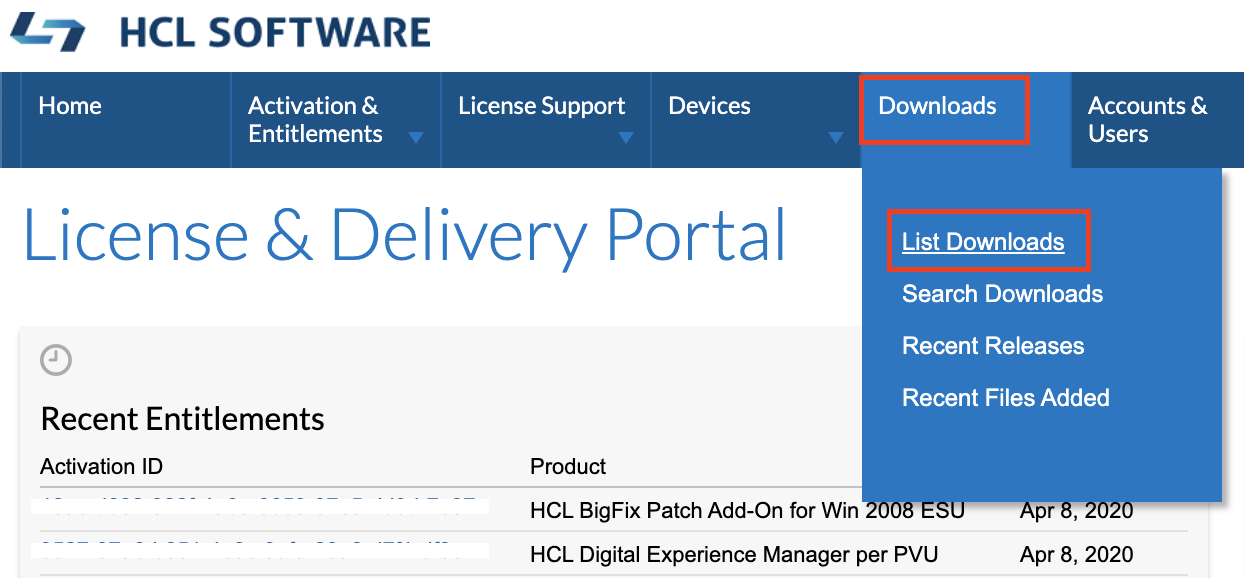Open the Accounts & Users menu
This screenshot has width=1244, height=578.
(1147, 120)
